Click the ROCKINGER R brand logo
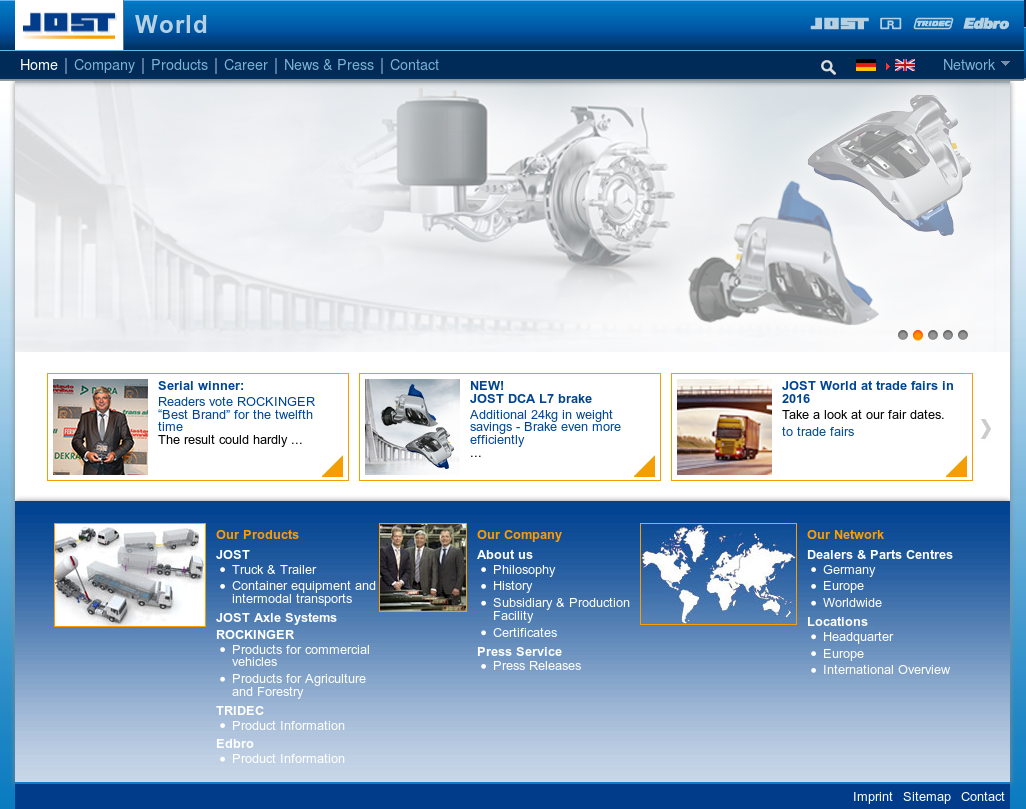The height and width of the screenshot is (809, 1026). [891, 24]
